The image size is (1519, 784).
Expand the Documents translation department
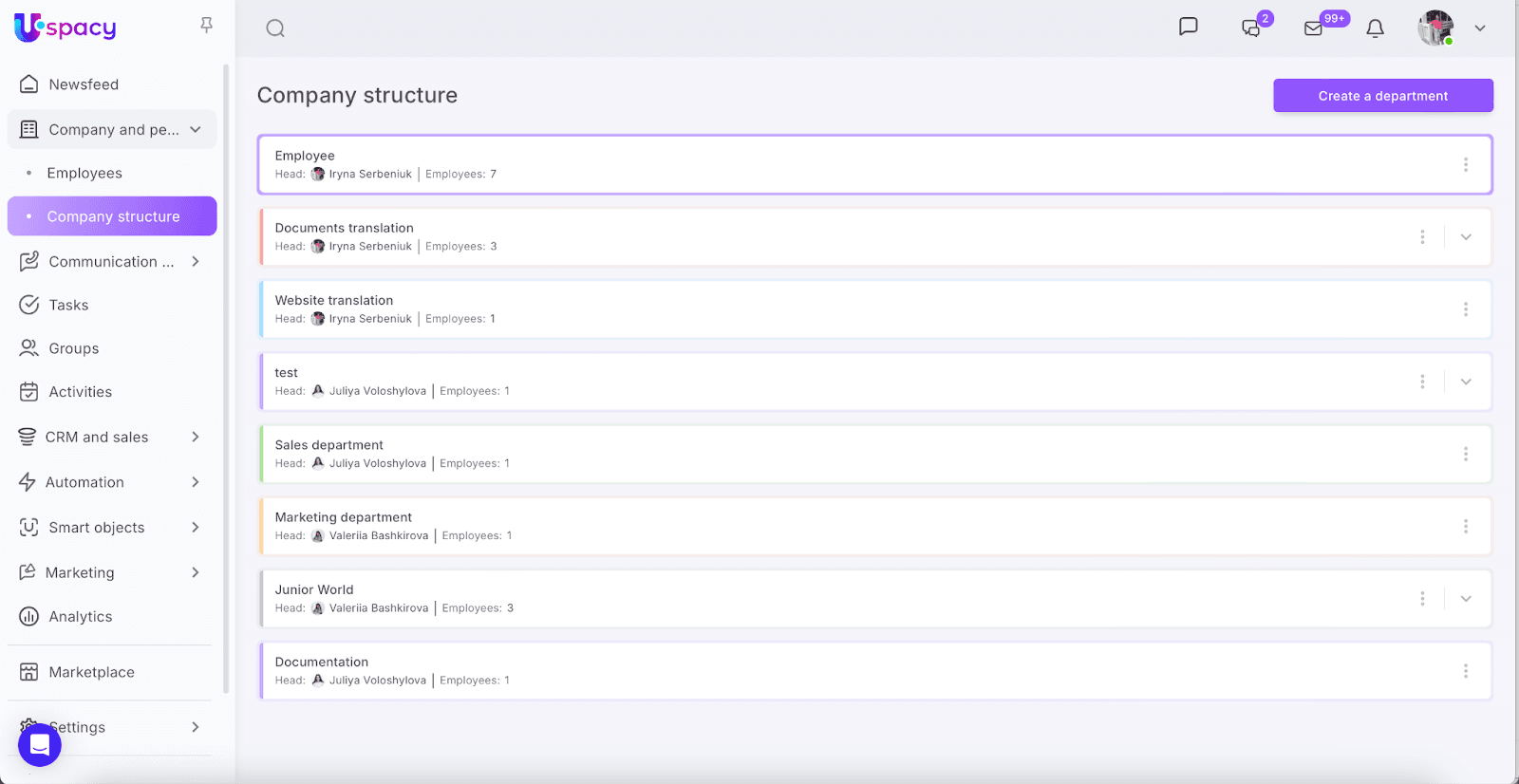pos(1466,237)
